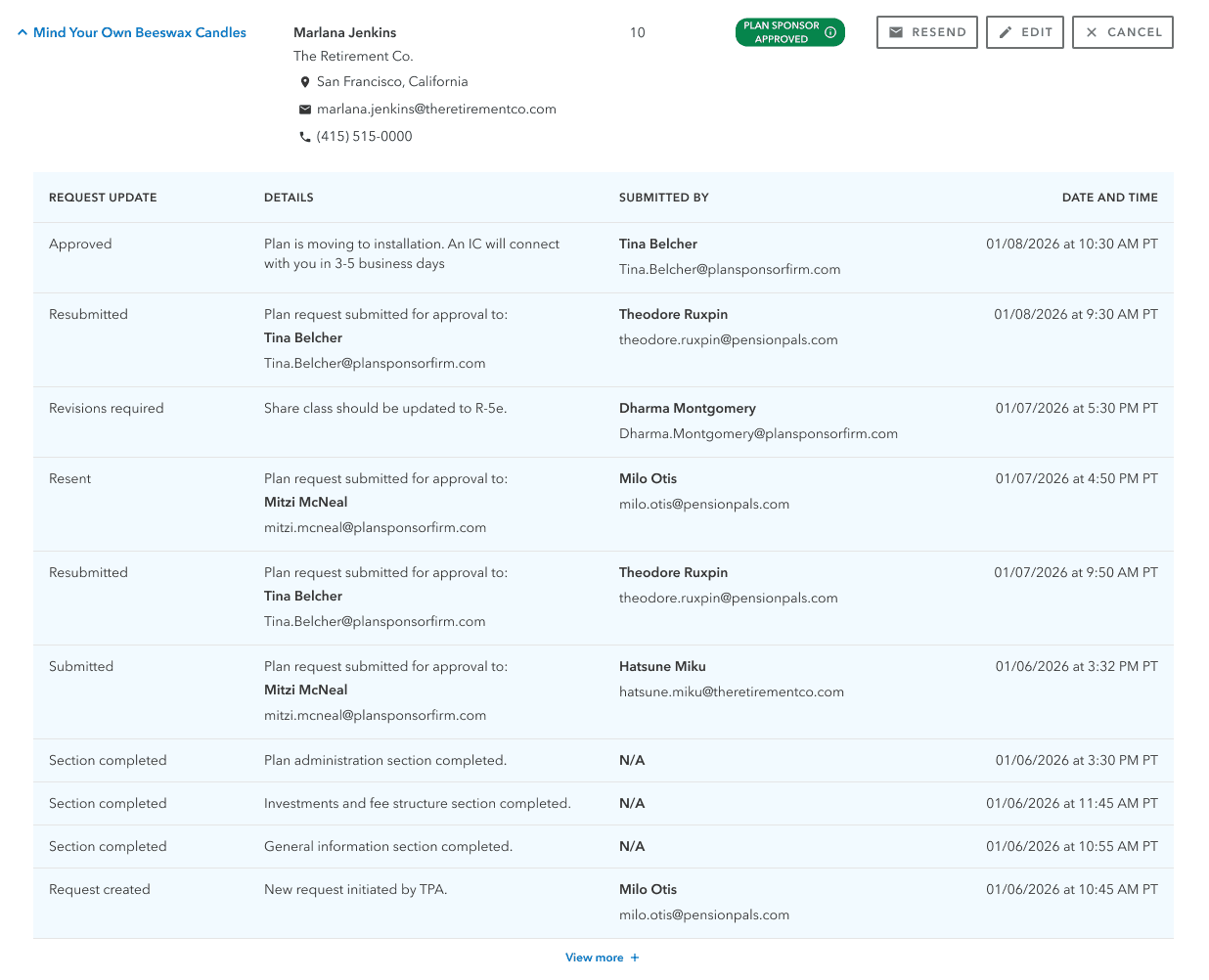1209x980 pixels.
Task: Click SUBMITTED BY column header
Action: tap(664, 198)
